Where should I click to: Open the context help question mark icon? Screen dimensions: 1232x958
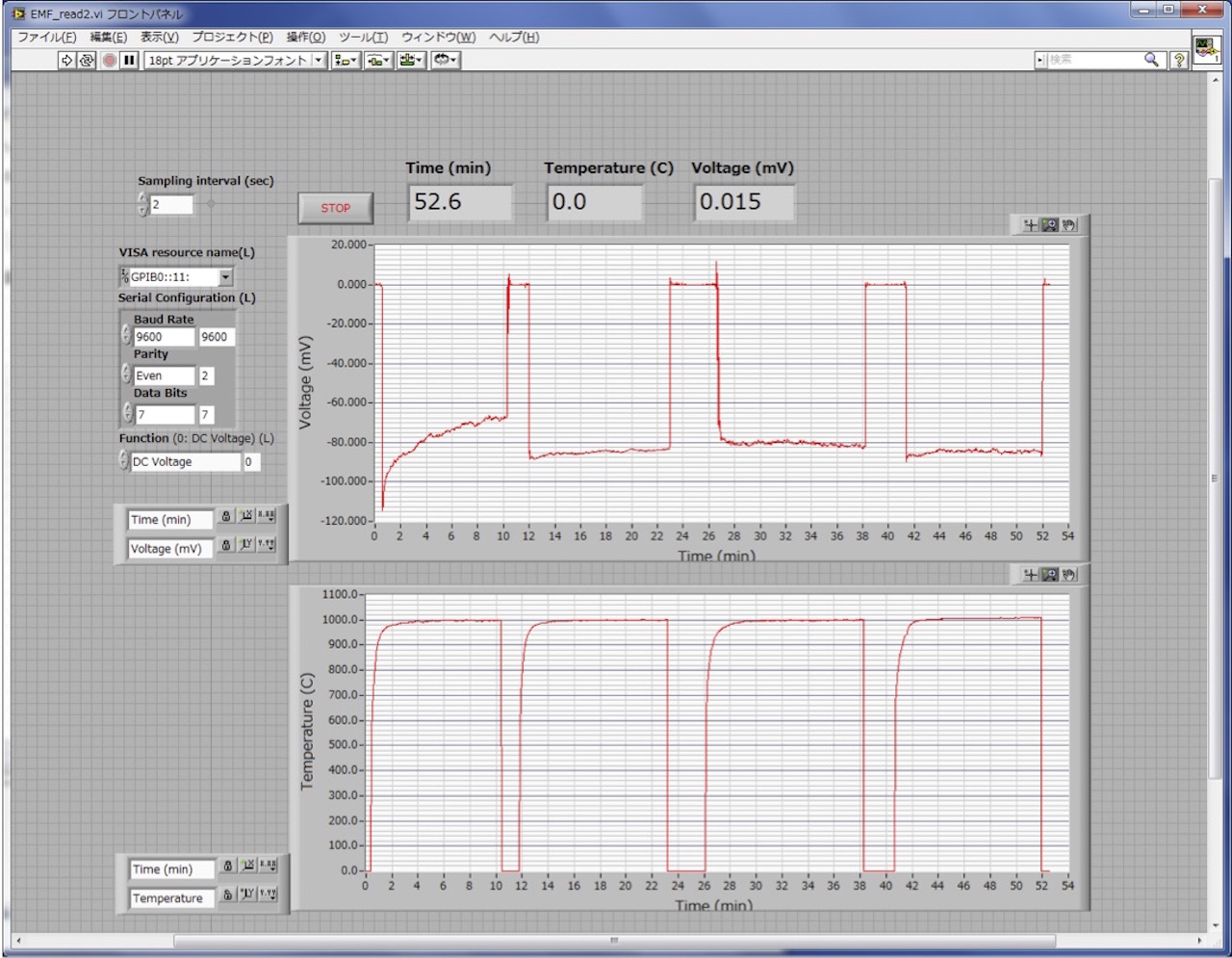[1178, 60]
